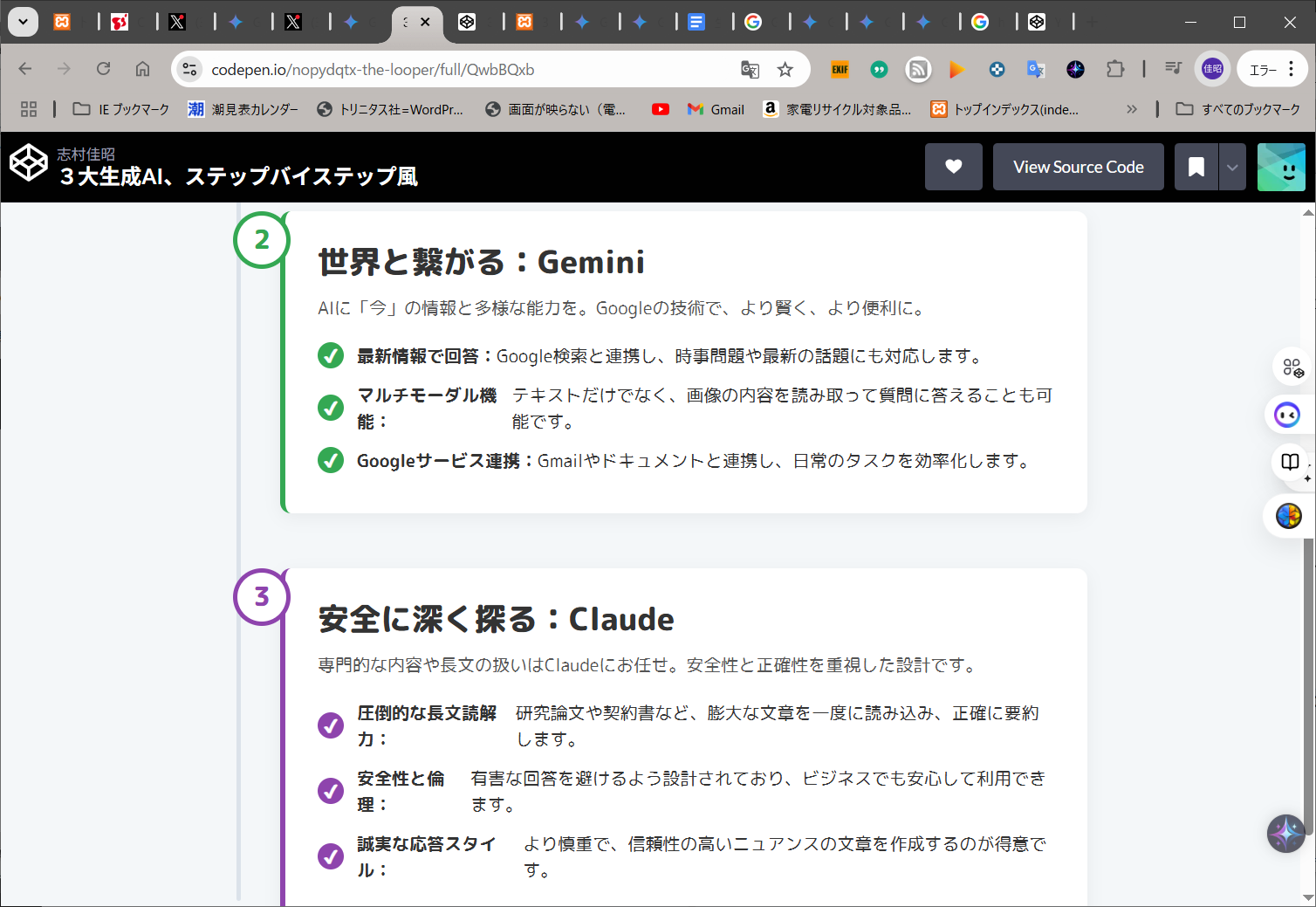
Task: Open the YouTube bookmark icon
Action: tap(661, 109)
